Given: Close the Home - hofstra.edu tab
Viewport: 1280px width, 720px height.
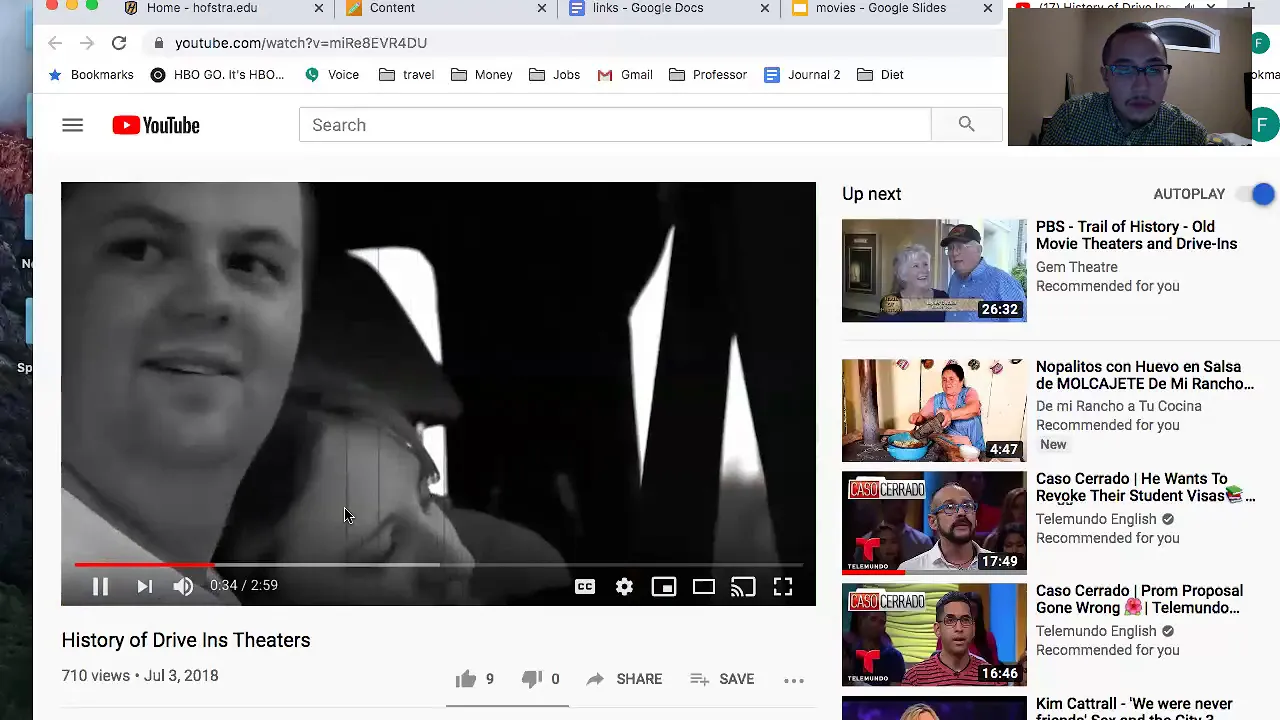Looking at the screenshot, I should tap(319, 8).
